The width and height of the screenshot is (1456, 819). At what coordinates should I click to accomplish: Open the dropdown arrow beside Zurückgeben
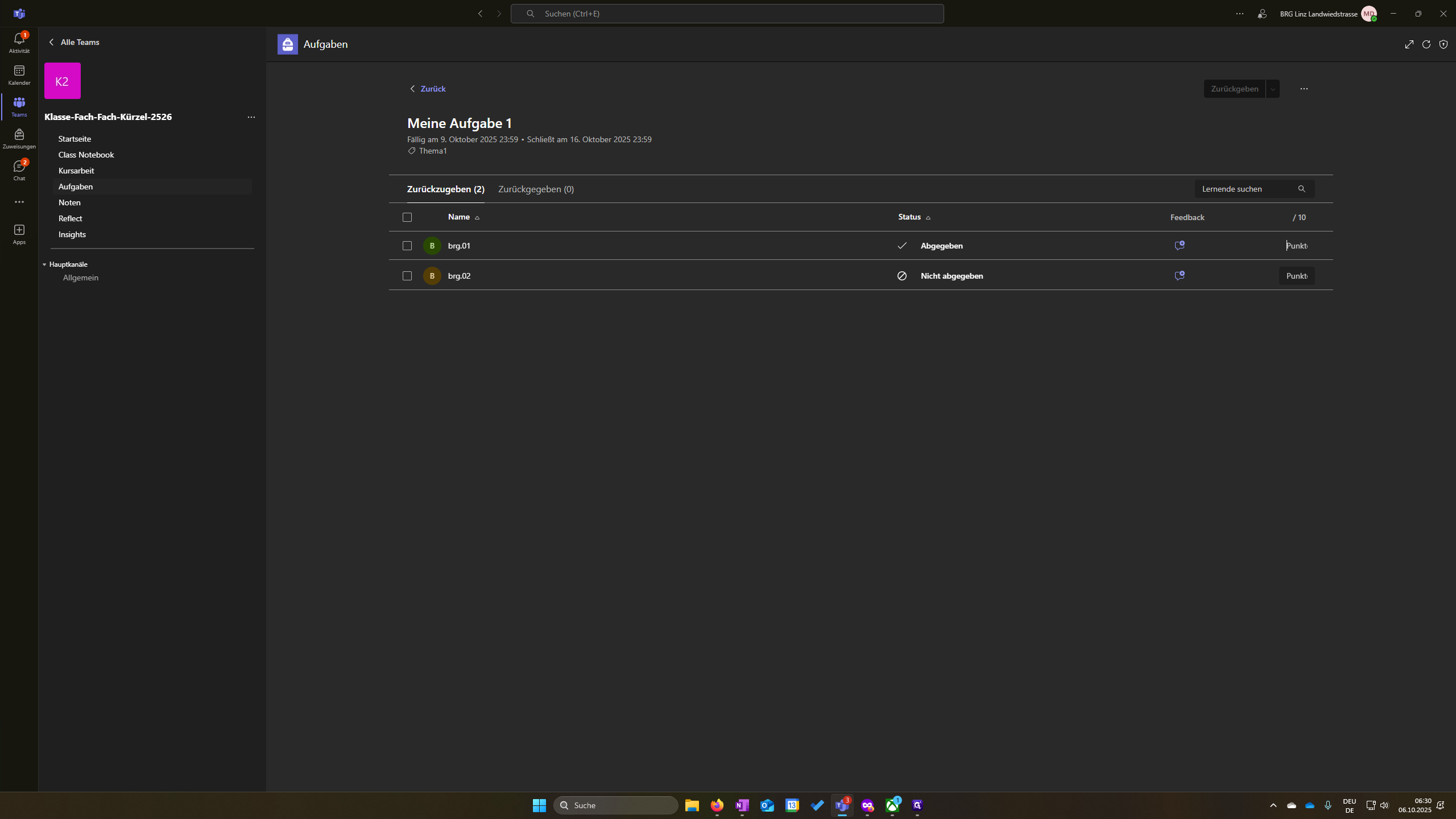coord(1273,89)
